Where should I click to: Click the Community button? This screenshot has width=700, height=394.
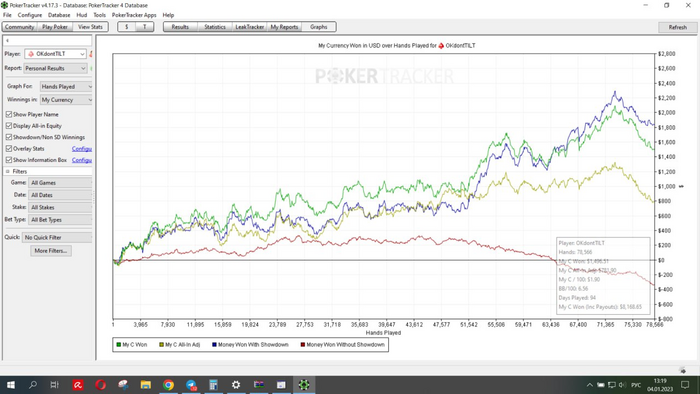click(20, 27)
